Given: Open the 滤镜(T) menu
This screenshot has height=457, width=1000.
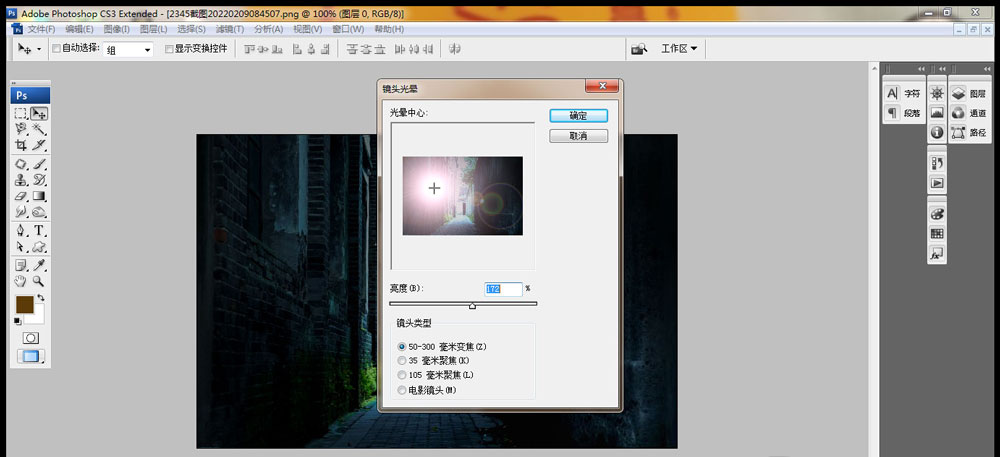Looking at the screenshot, I should tap(230, 29).
